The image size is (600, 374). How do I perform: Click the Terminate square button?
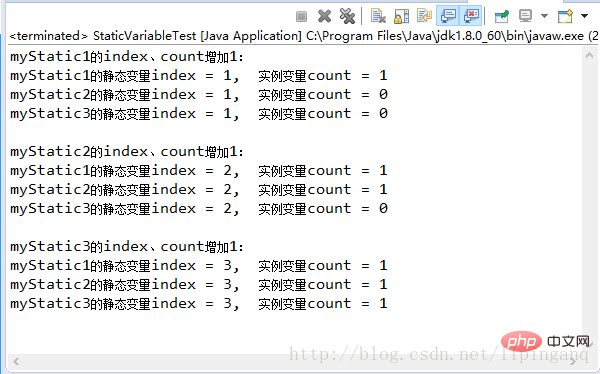click(x=302, y=16)
